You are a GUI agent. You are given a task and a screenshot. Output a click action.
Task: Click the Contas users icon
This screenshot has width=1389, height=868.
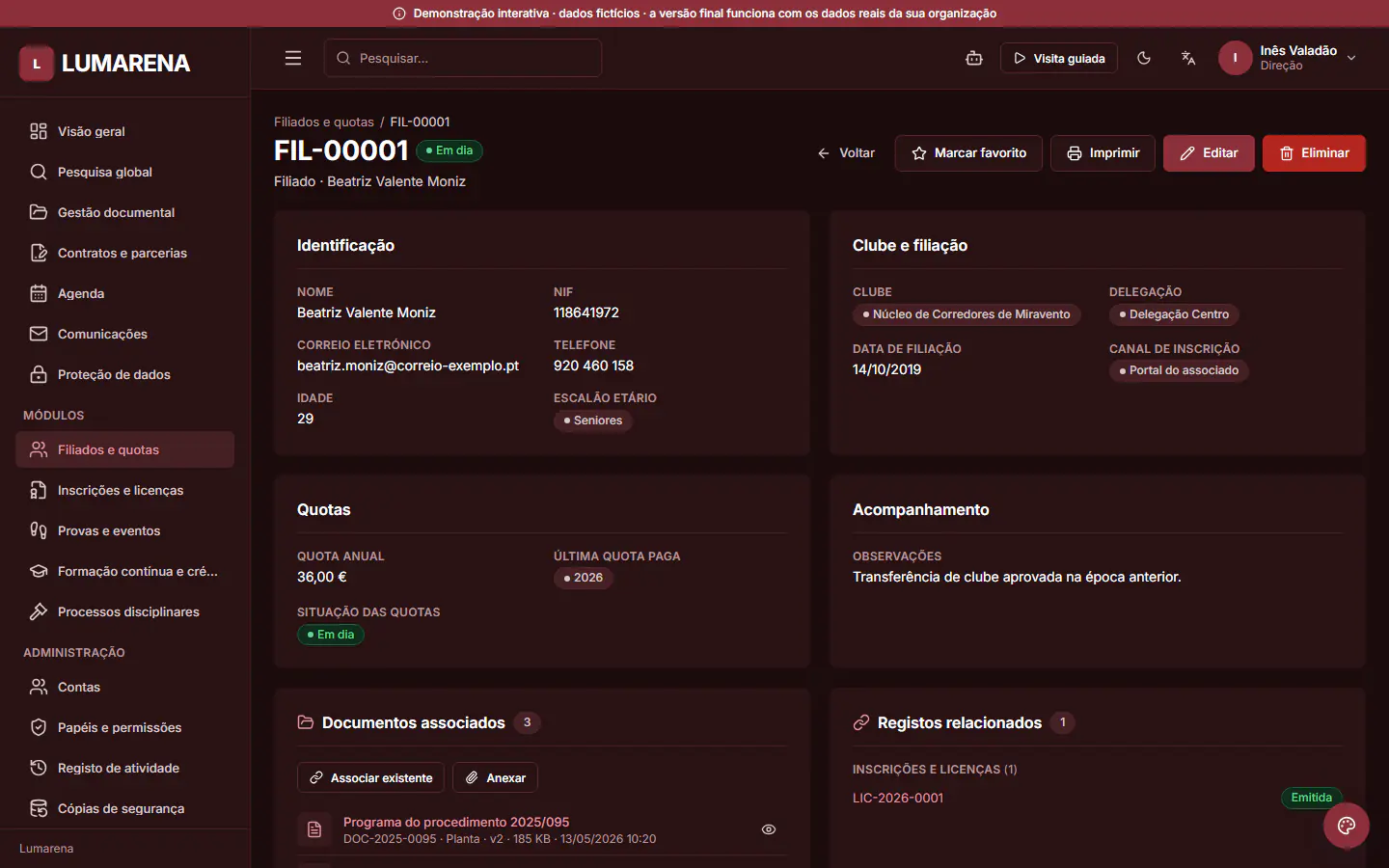pyautogui.click(x=39, y=687)
